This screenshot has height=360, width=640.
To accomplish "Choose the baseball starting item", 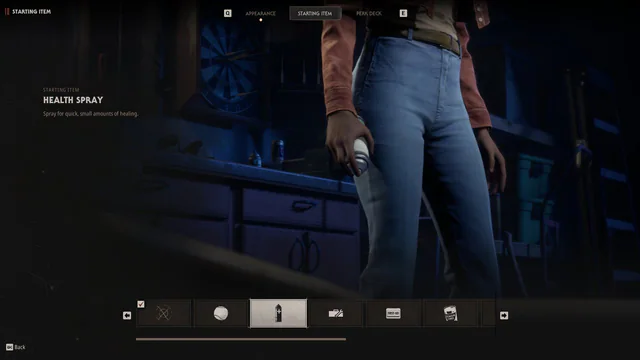I will pos(221,313).
